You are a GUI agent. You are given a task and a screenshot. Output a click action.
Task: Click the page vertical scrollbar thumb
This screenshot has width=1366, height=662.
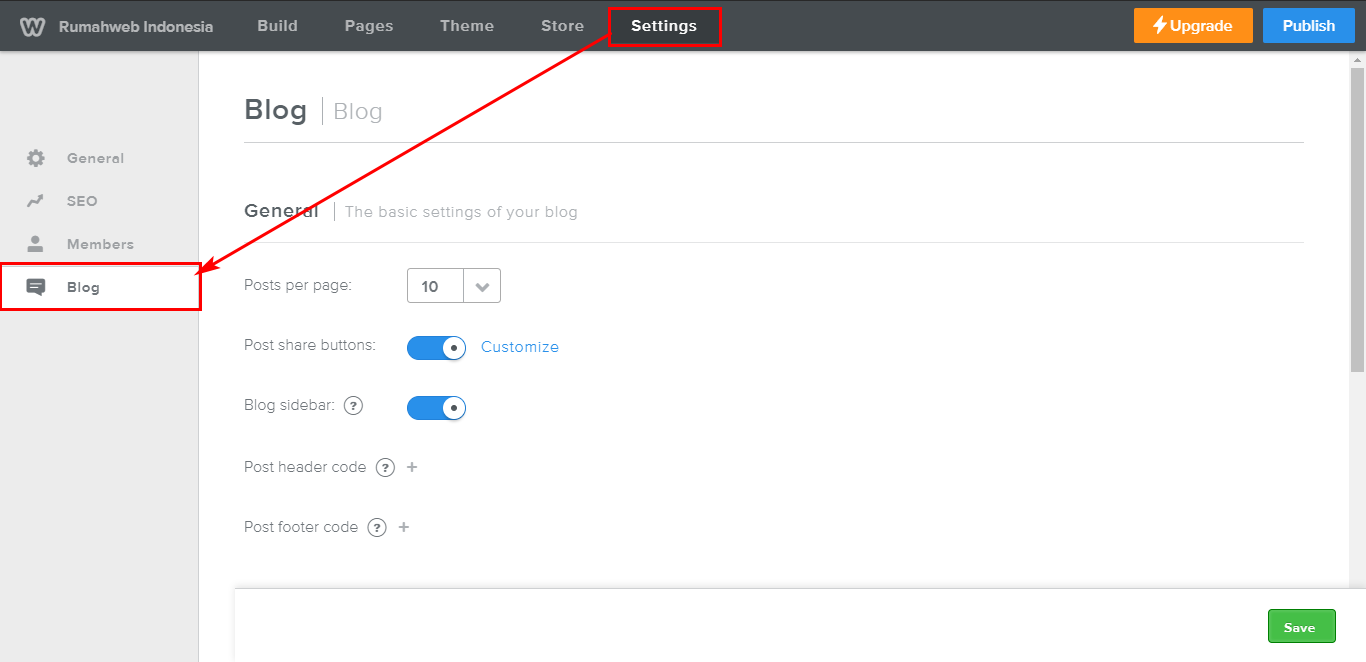(x=1357, y=220)
